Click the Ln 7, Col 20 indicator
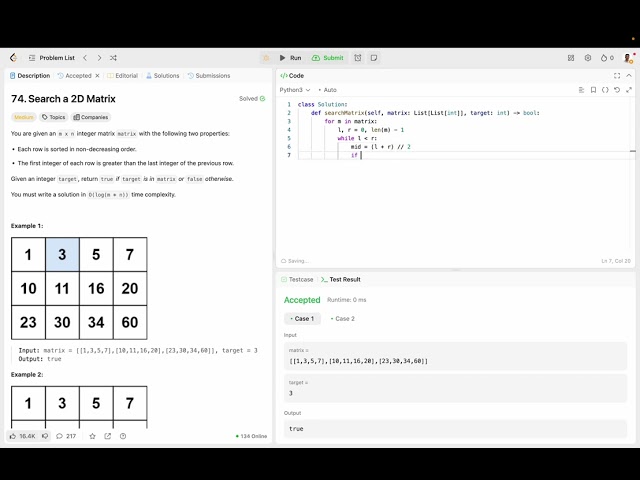 [x=616, y=261]
